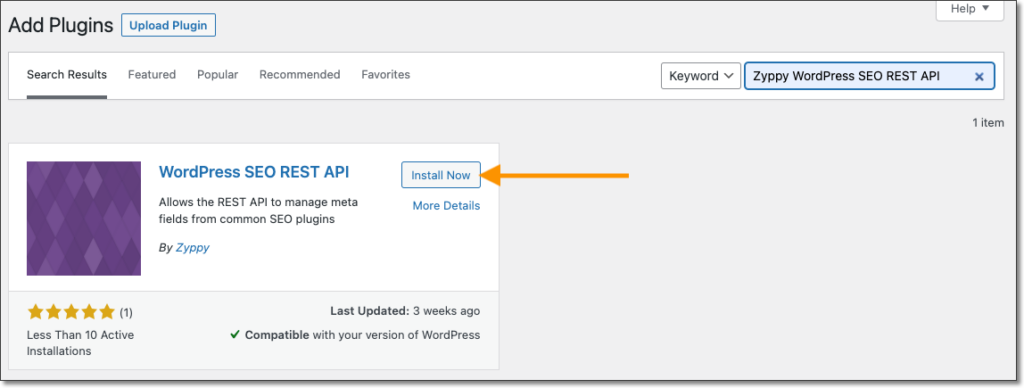Select the Search Results tab
Screen dimensions: 1024x388
tap(67, 74)
